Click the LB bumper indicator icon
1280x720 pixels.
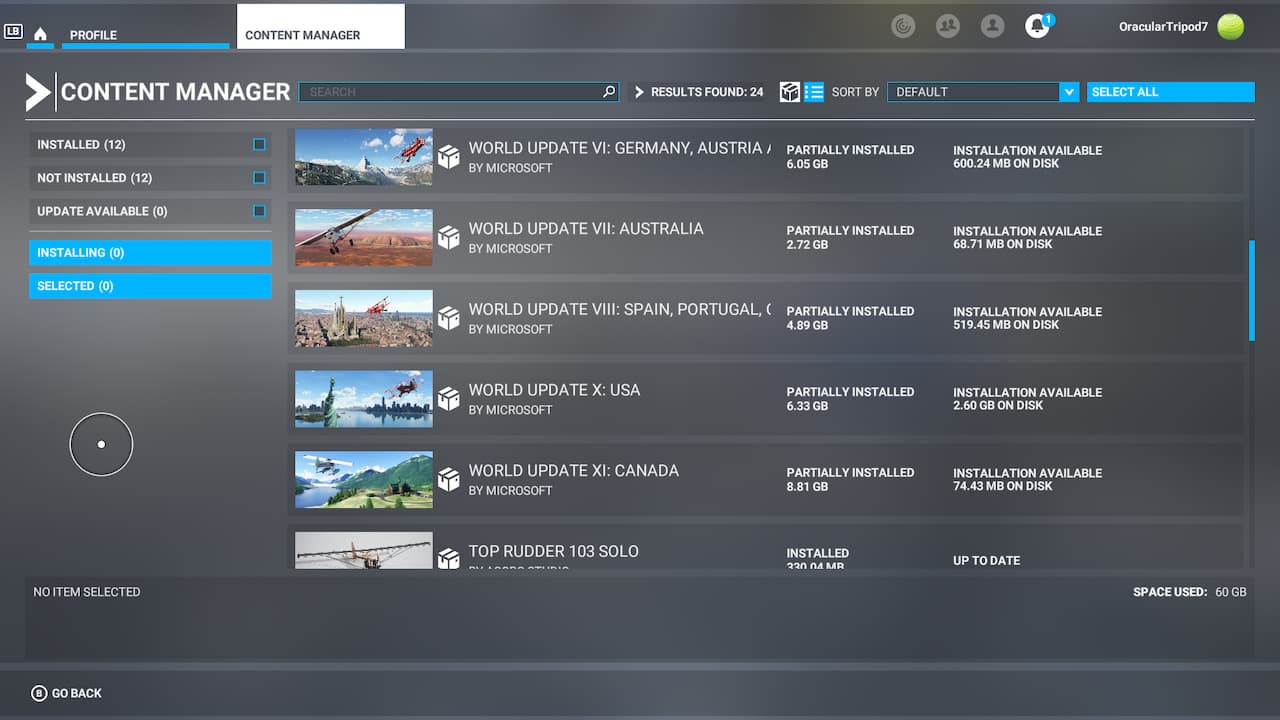tap(13, 32)
